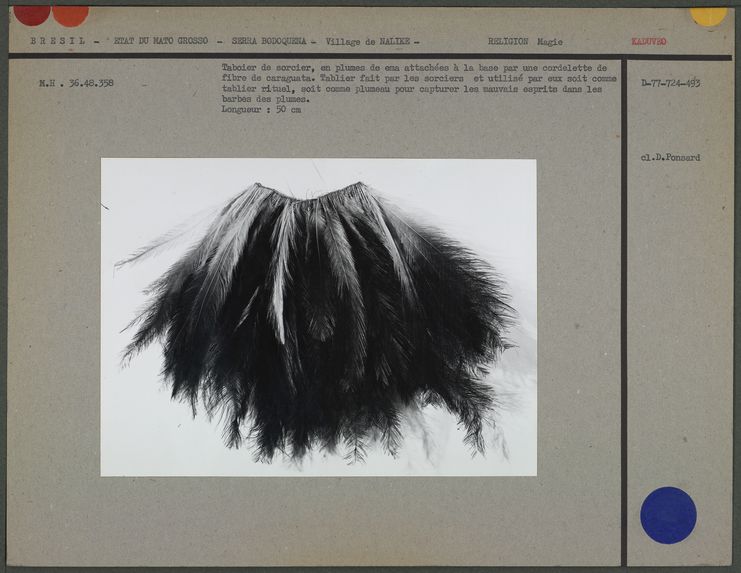Click the red circle sticker at top left
Viewport: 741px width, 573px height.
[x=31, y=13]
